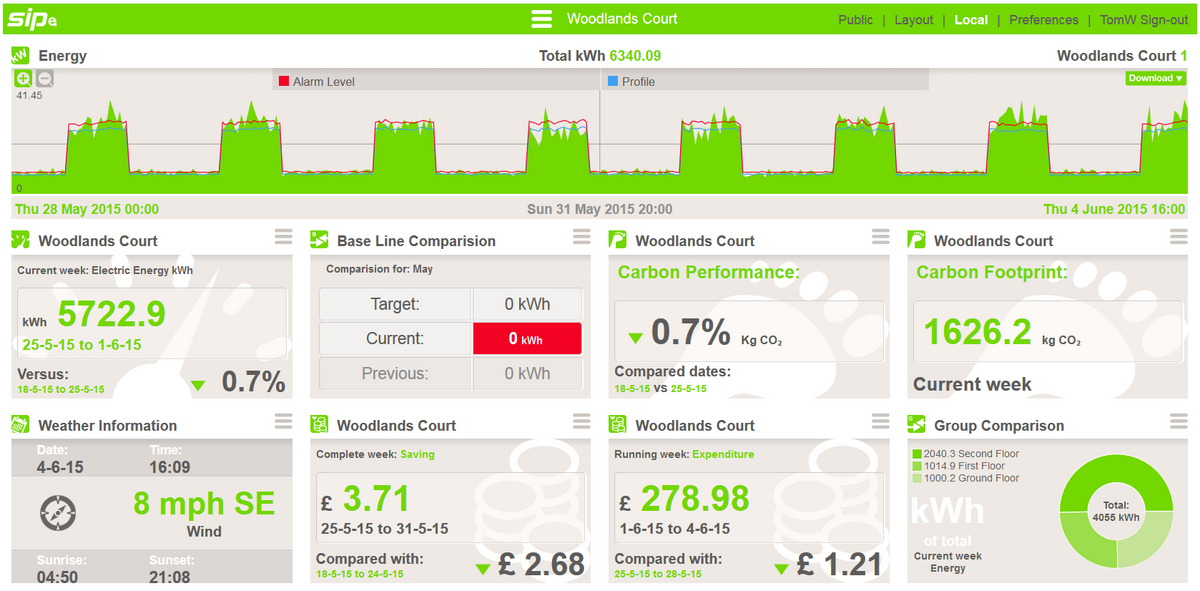1200x591 pixels.
Task: Click the TomW Sign-out link
Action: [x=1143, y=19]
